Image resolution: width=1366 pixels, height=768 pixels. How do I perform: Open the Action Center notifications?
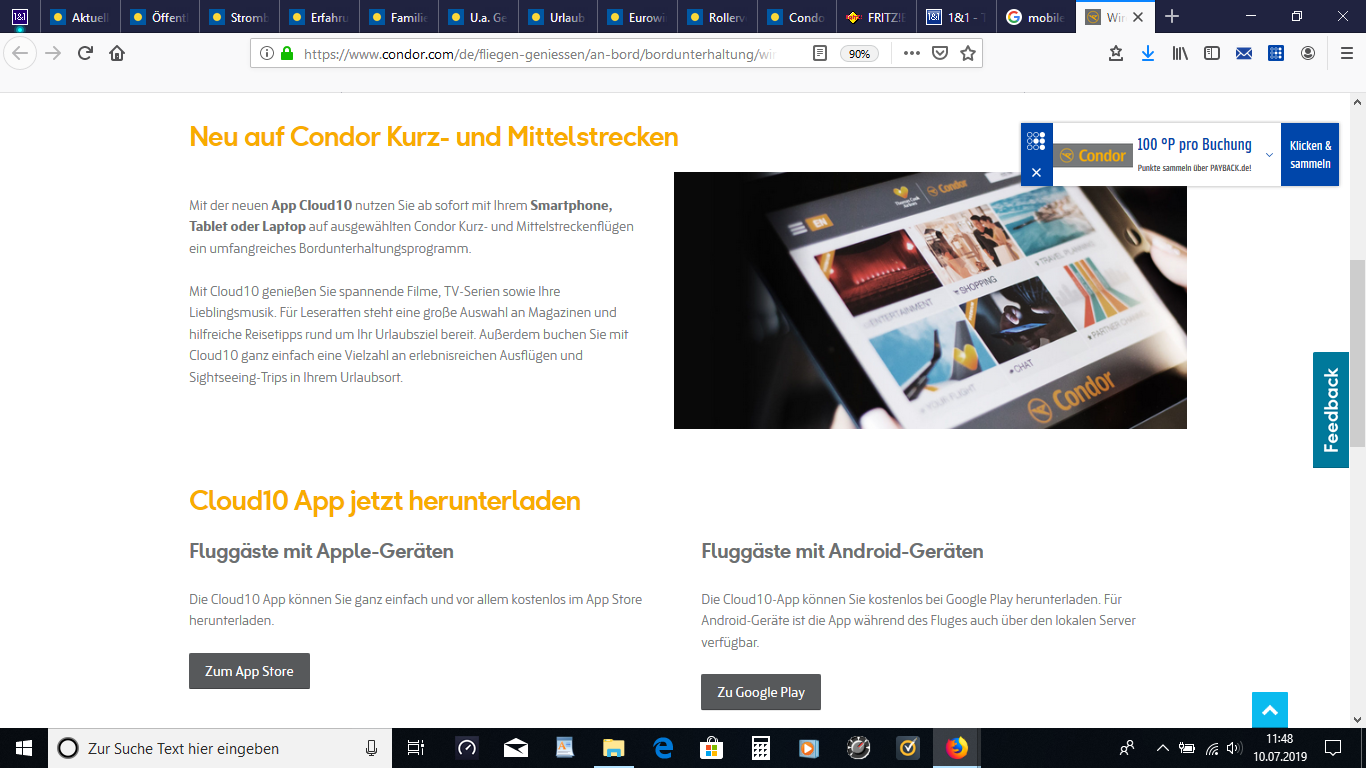pyautogui.click(x=1332, y=748)
